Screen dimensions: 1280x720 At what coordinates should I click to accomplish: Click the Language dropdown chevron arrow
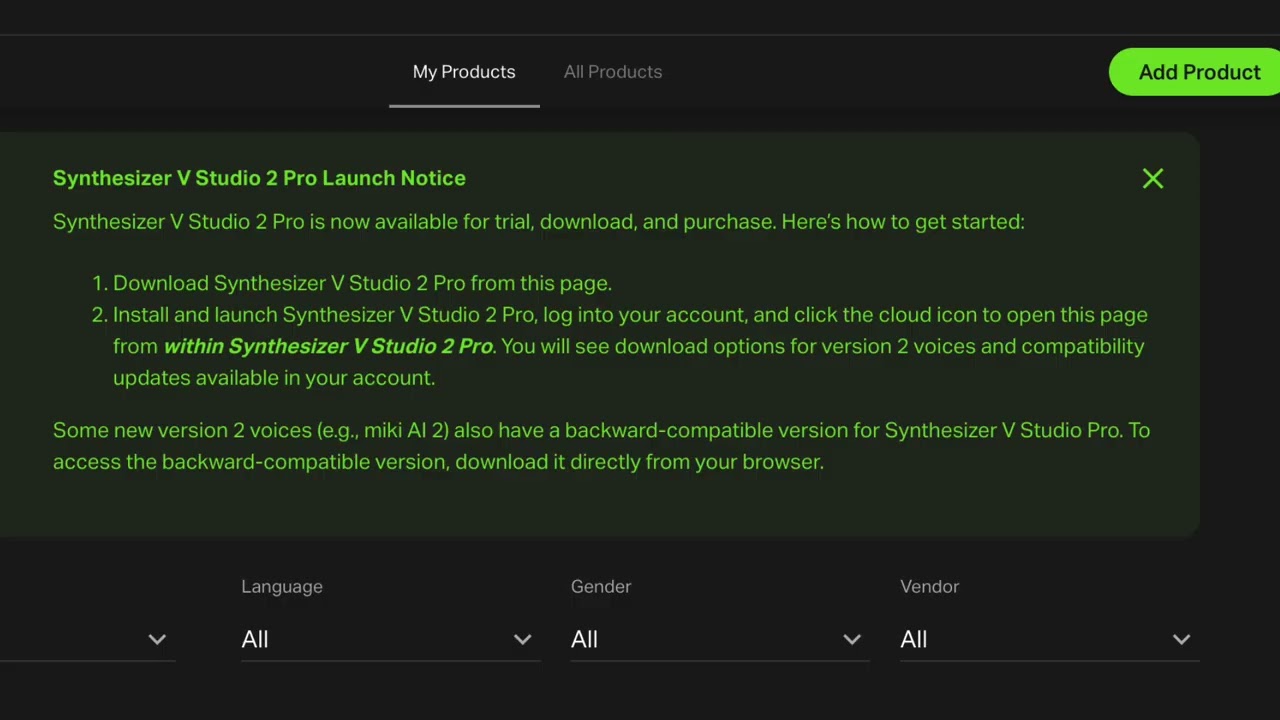pos(522,640)
